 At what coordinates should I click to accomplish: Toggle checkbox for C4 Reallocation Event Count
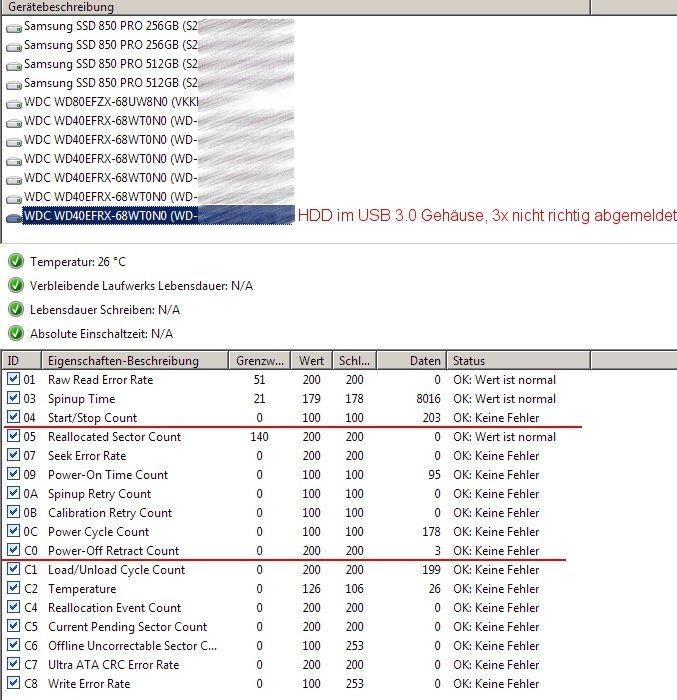(13, 607)
